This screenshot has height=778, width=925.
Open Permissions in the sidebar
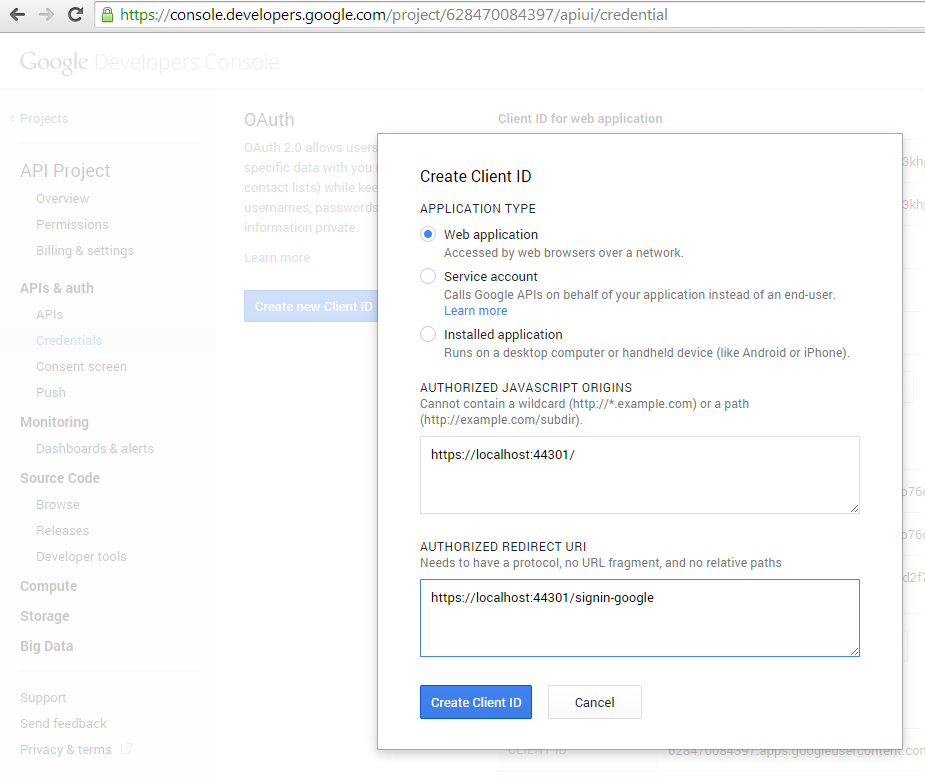(x=72, y=225)
